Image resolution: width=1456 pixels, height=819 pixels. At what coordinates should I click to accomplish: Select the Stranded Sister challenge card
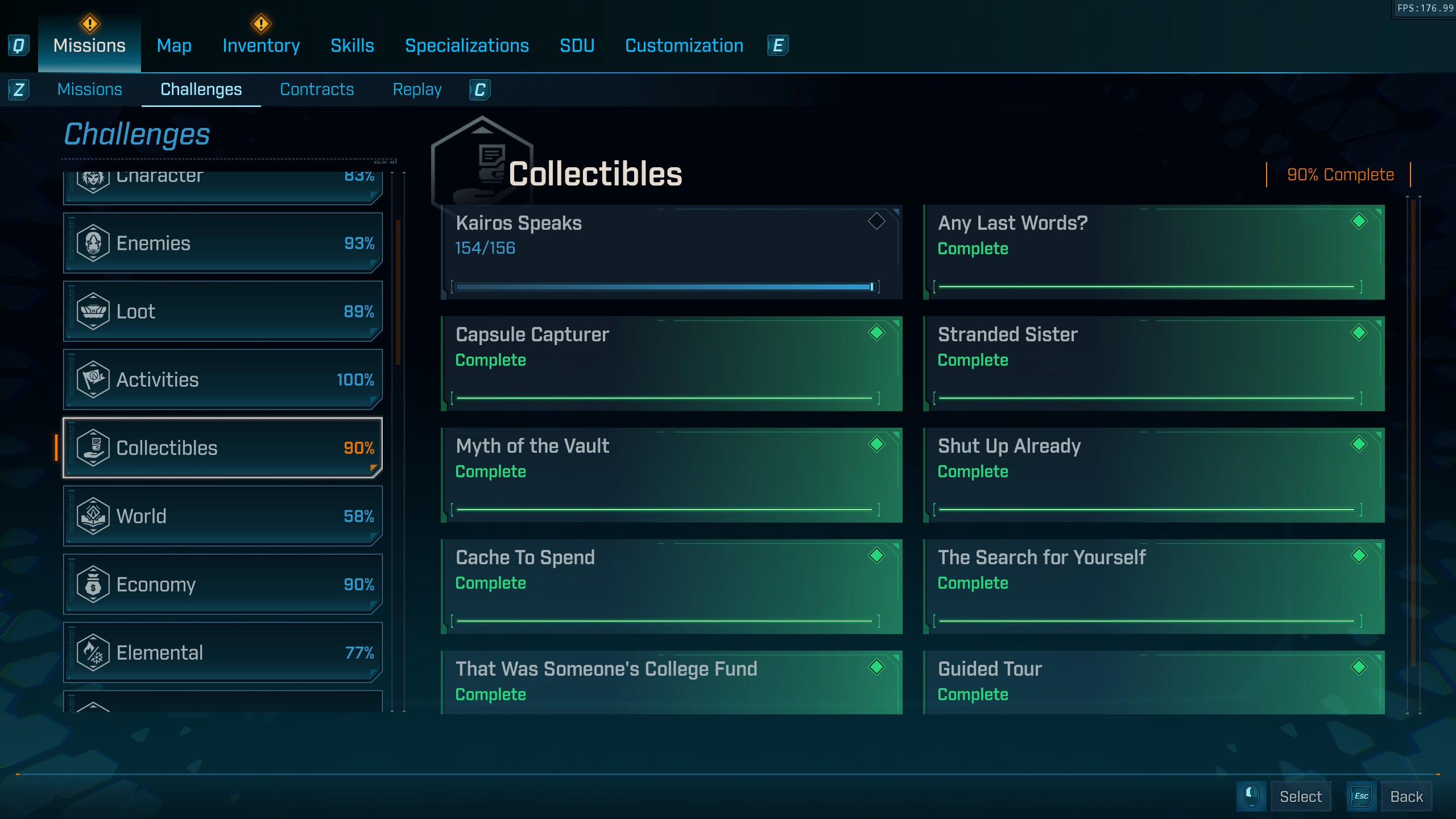tap(1153, 364)
